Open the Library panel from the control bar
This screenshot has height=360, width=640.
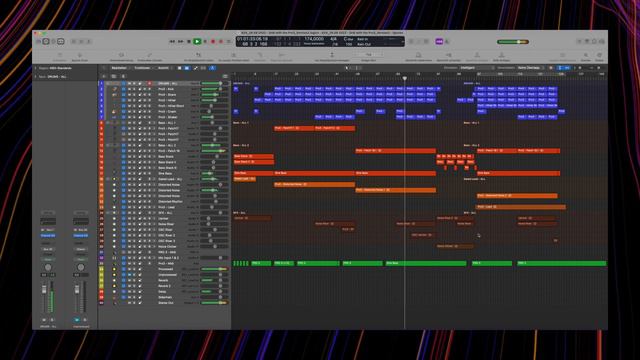38,42
